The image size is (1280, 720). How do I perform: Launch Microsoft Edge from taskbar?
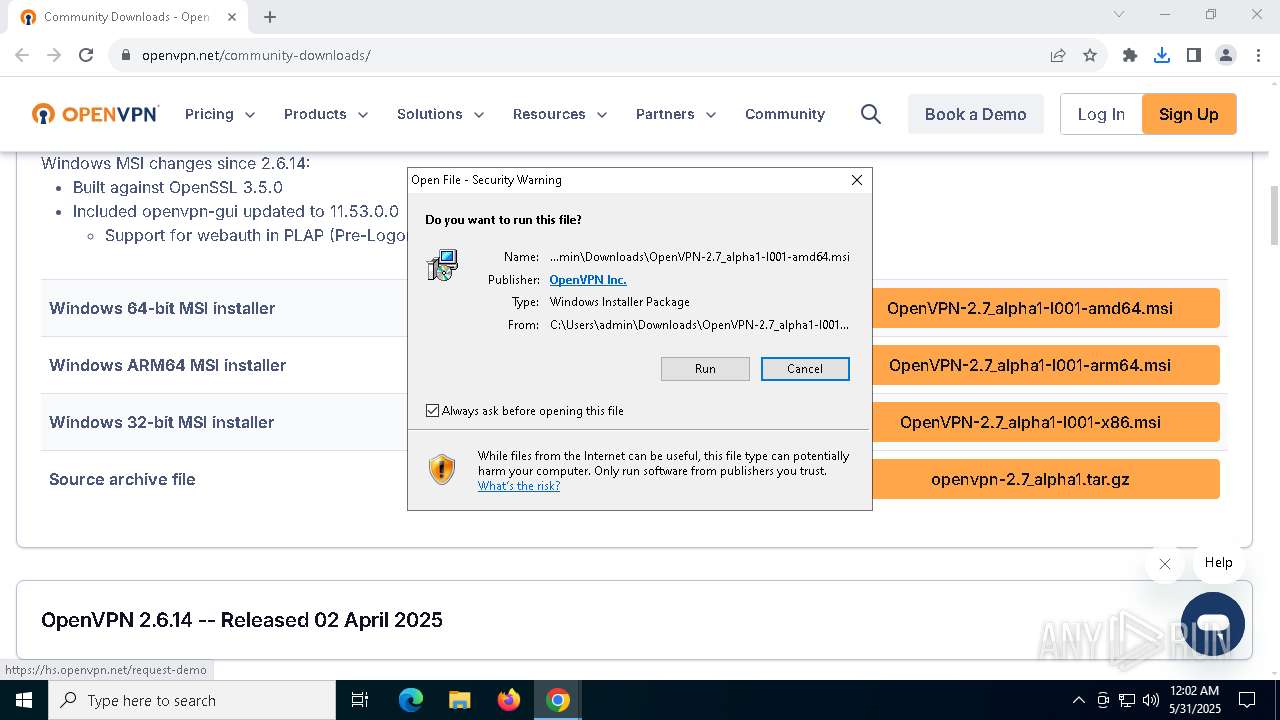pyautogui.click(x=411, y=700)
